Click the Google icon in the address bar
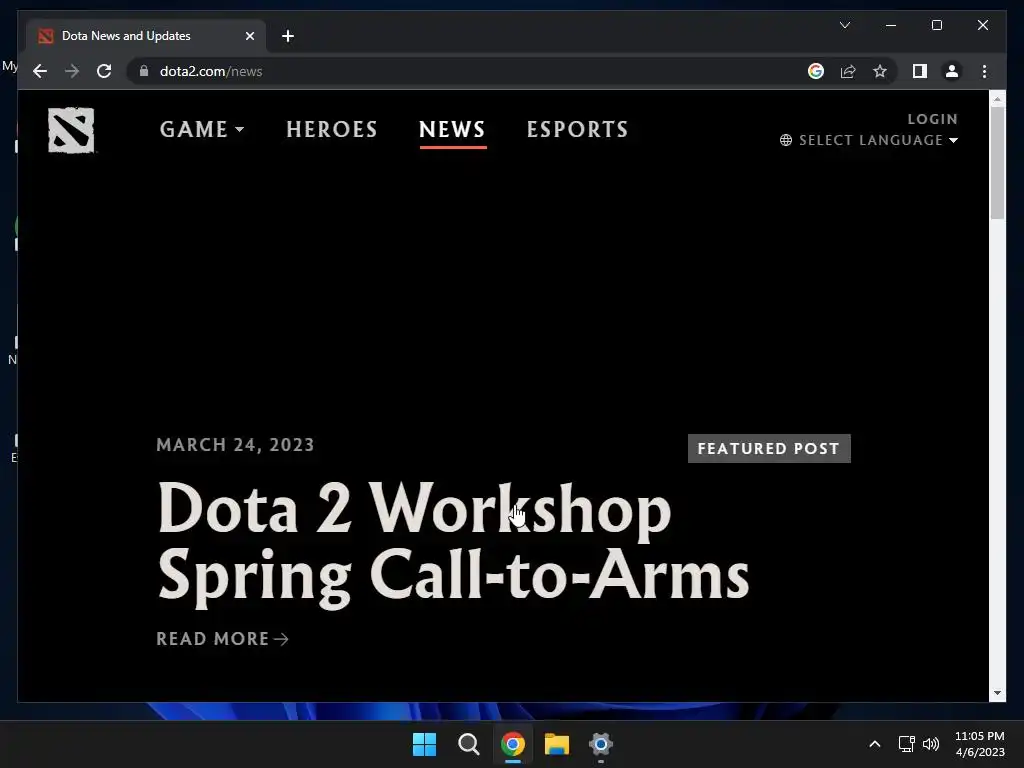1024x768 pixels. pos(816,71)
